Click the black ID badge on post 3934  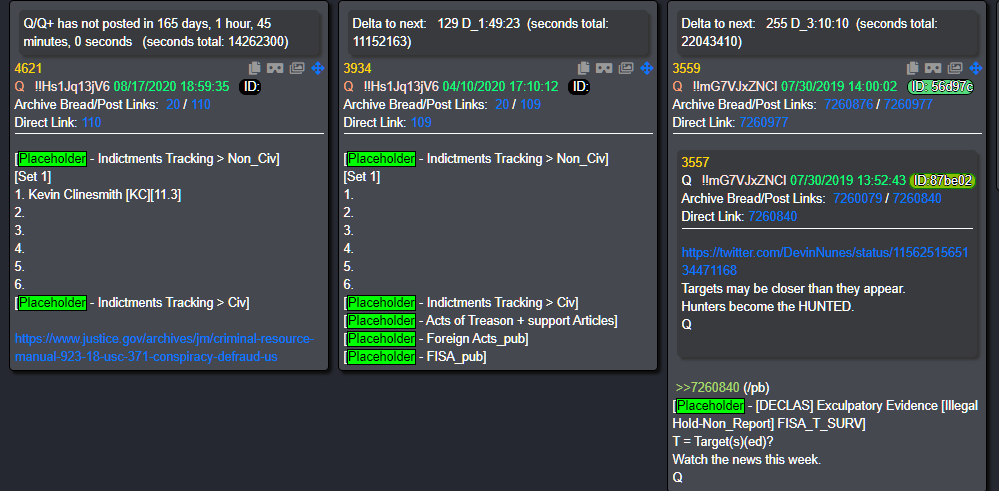coord(579,87)
